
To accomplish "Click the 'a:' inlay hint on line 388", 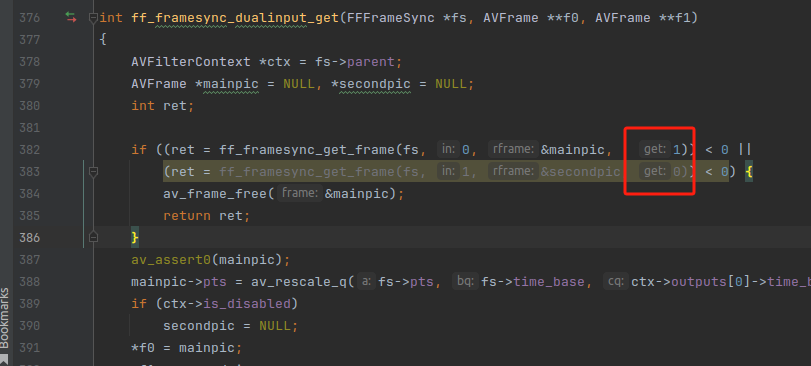I will pyautogui.click(x=366, y=282).
